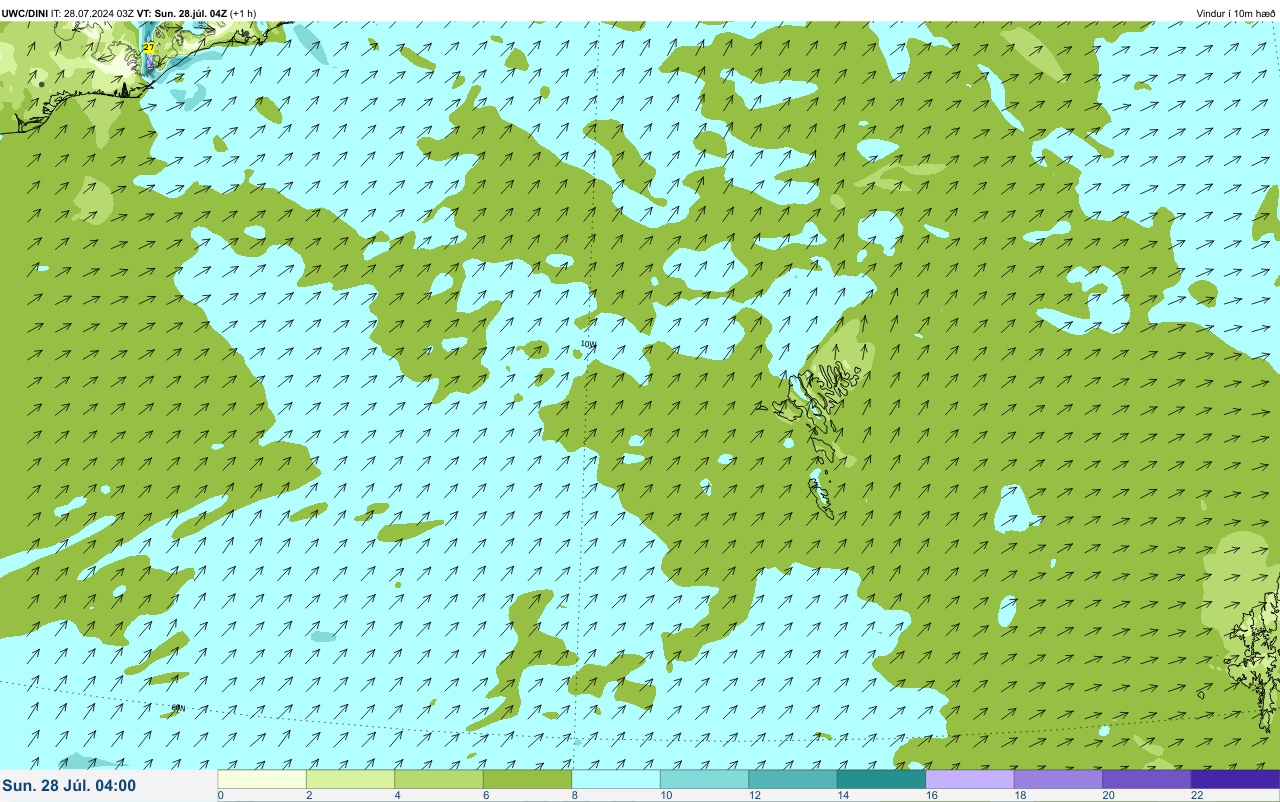Screen dimensions: 1280x802
Task: Select the 'VT: Sun. 28.júl. 04Z' valid time
Action: 181,13
